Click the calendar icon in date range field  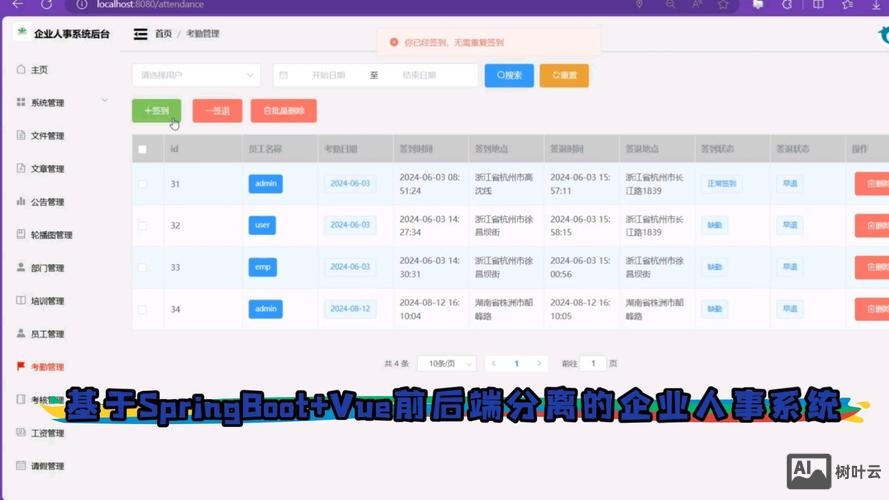click(x=283, y=75)
